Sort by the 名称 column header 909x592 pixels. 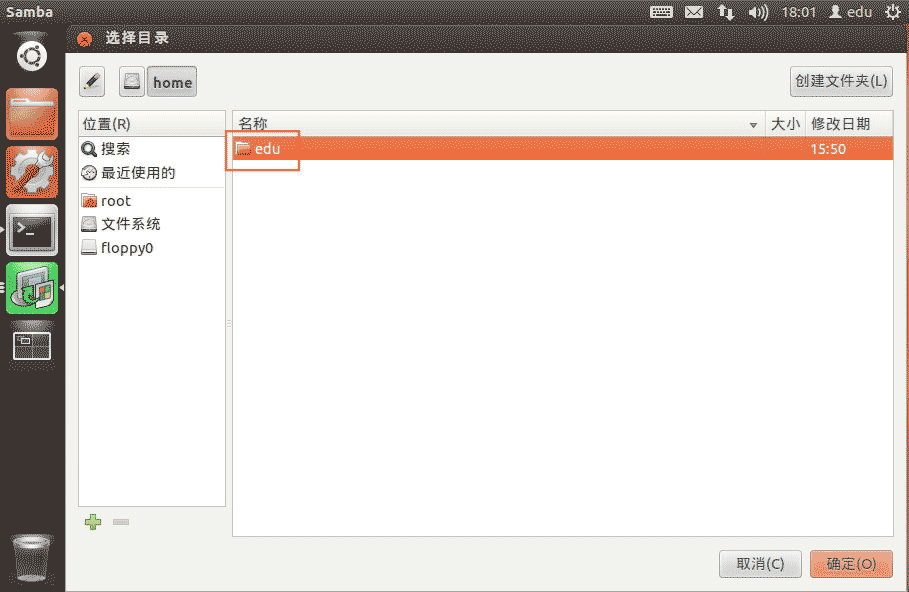coord(495,124)
